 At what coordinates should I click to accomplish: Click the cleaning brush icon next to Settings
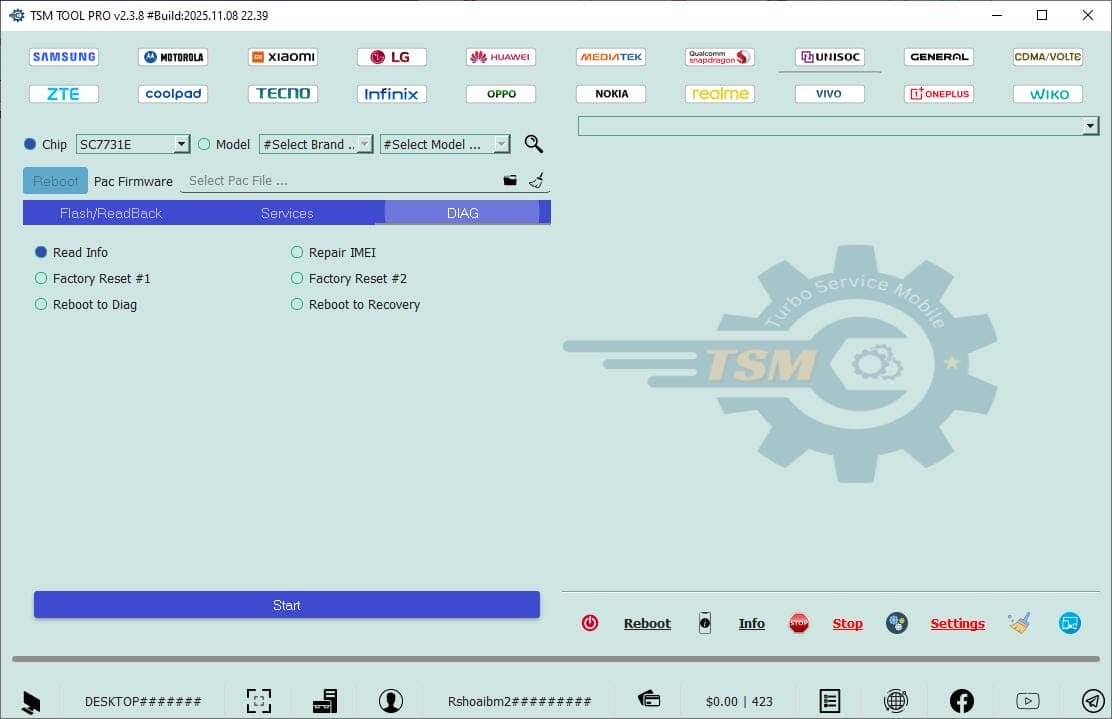(1019, 622)
